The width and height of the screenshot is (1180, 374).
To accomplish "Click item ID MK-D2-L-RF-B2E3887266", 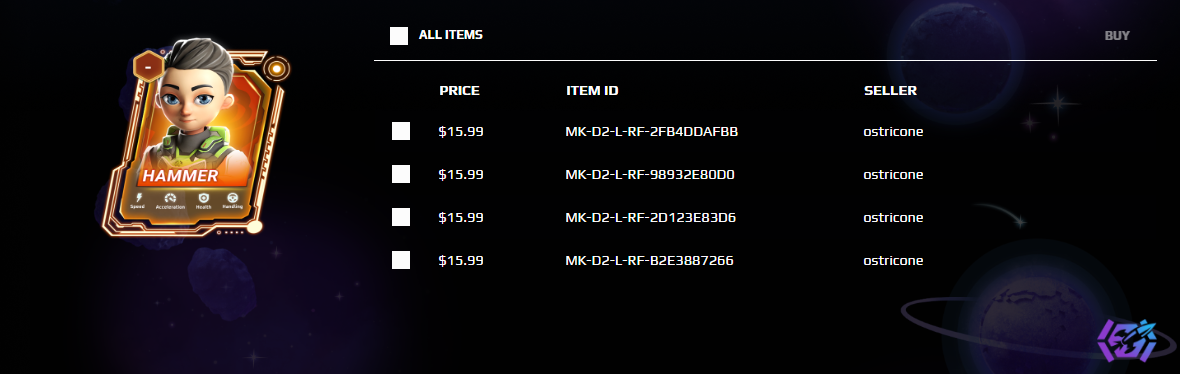I will (649, 260).
